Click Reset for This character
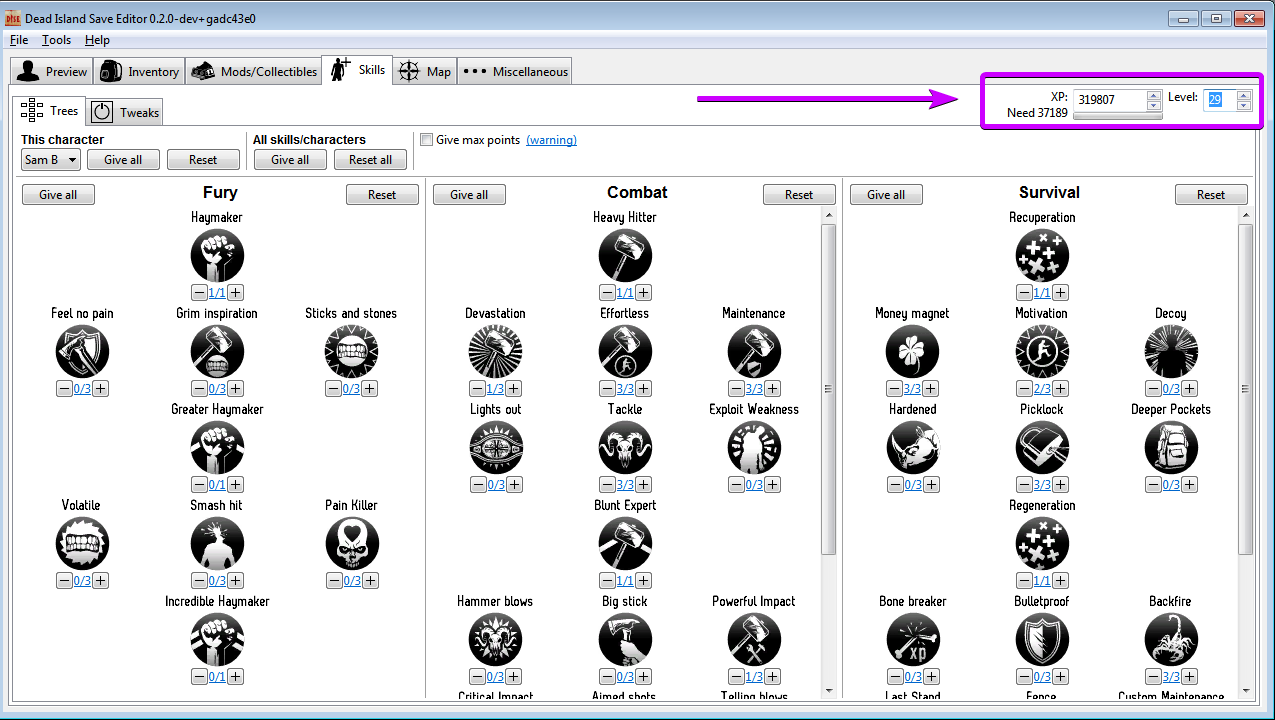This screenshot has height=720, width=1275. (x=203, y=160)
